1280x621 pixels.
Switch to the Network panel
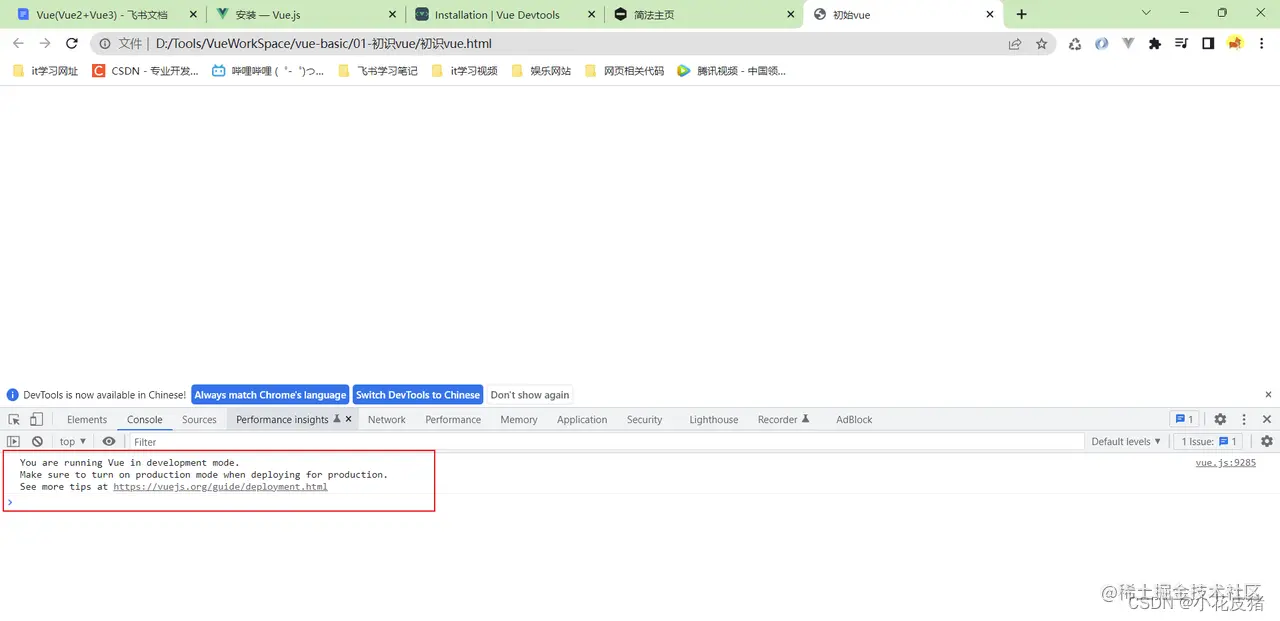pyautogui.click(x=386, y=419)
